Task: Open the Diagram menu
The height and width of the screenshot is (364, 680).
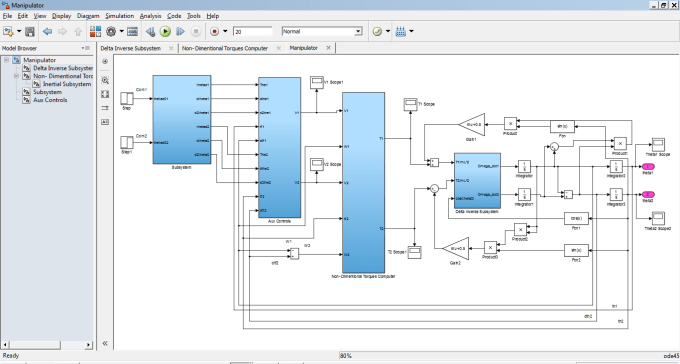Action: (x=88, y=16)
